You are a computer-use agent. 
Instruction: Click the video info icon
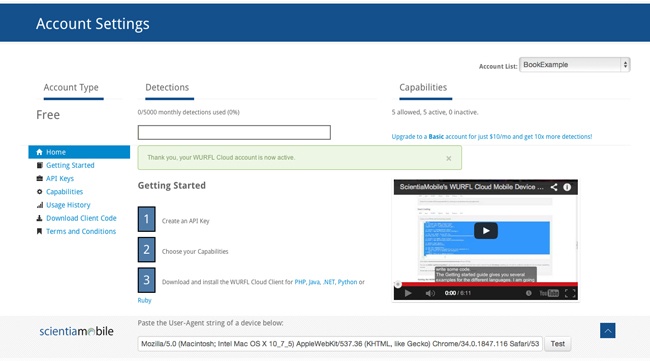pos(567,187)
